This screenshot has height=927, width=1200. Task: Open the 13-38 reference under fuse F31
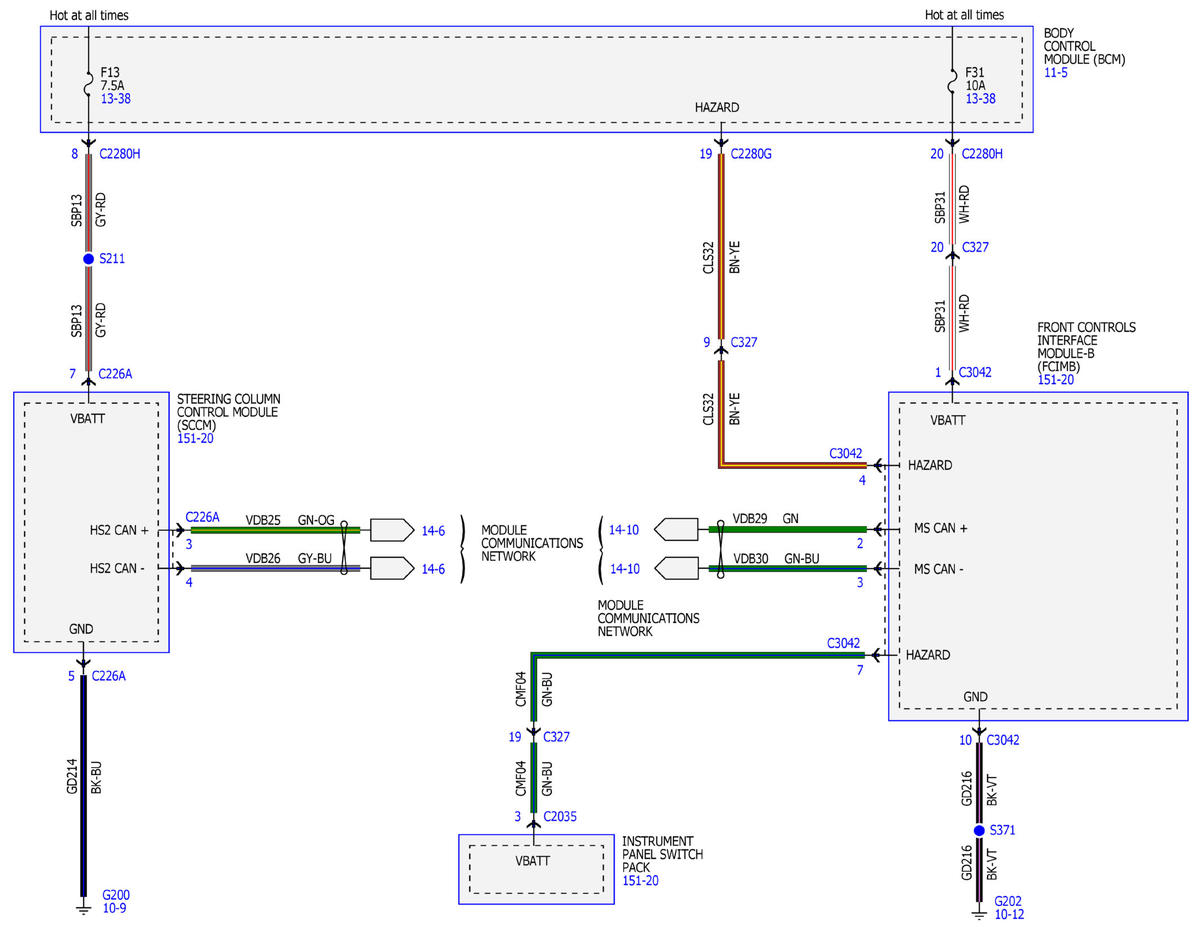pyautogui.click(x=980, y=99)
